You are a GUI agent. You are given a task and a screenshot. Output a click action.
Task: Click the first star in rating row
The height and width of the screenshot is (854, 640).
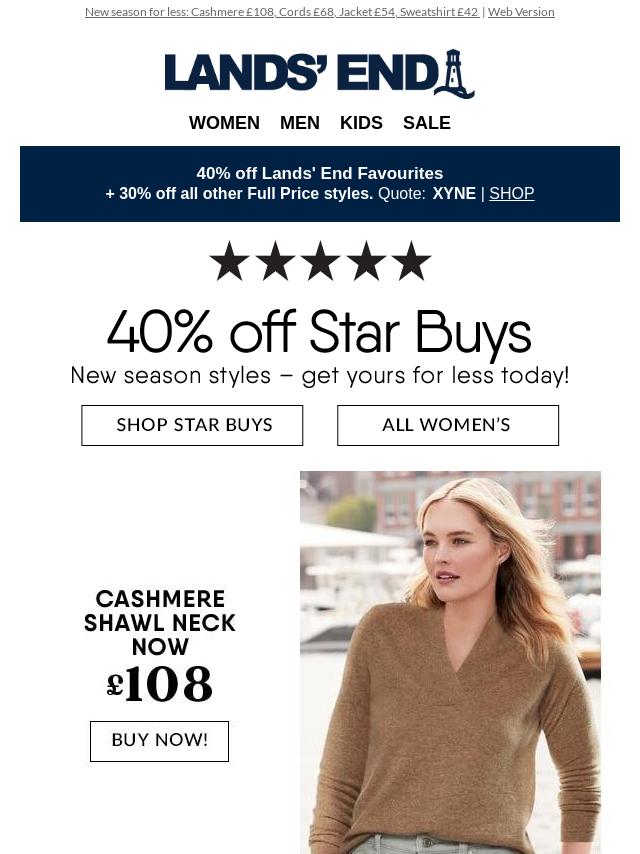coord(229,261)
